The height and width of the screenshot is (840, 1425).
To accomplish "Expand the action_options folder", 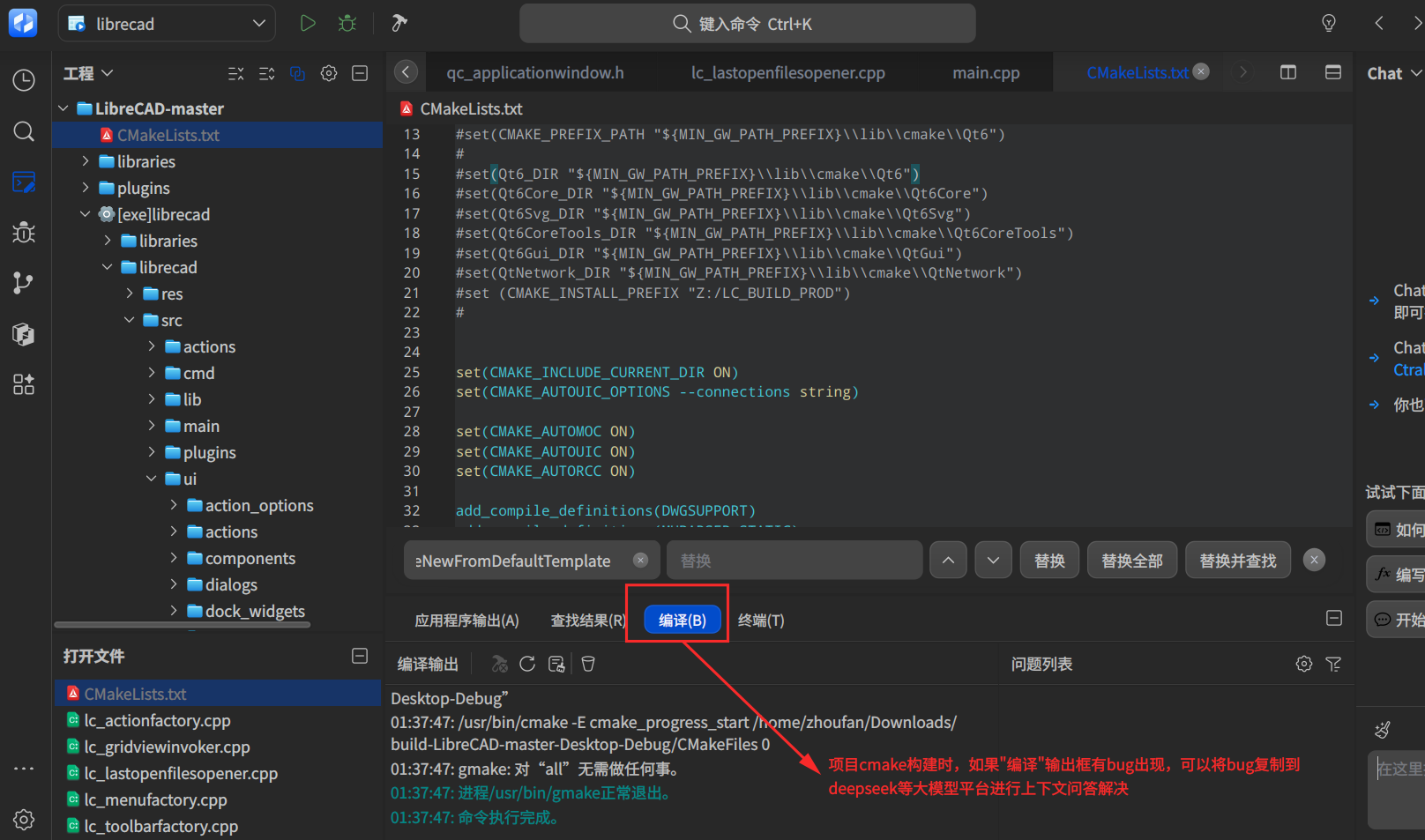I will pos(174,505).
